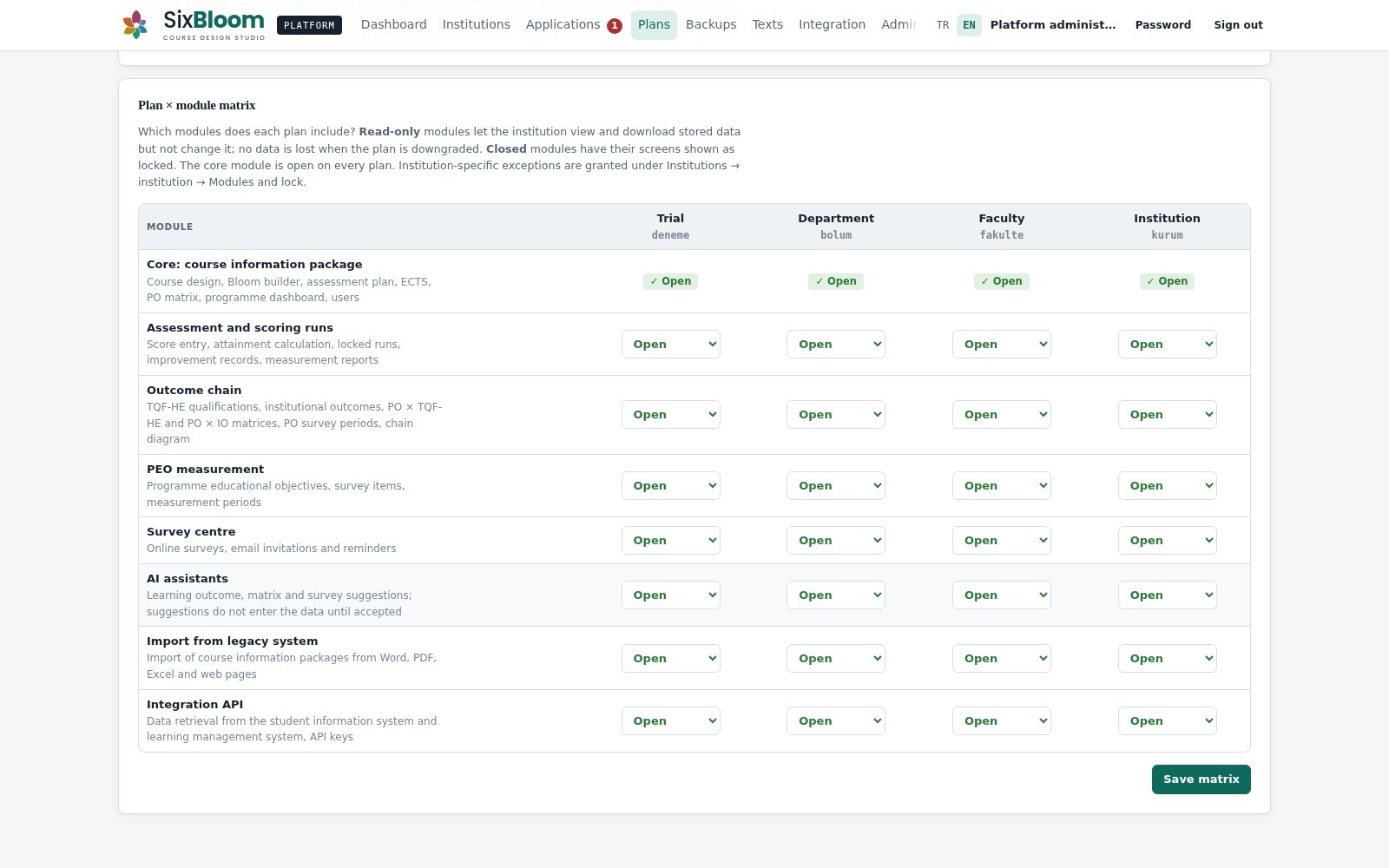Image resolution: width=1389 pixels, height=868 pixels.
Task: Click the Faculty column header
Action: pos(1002,227)
